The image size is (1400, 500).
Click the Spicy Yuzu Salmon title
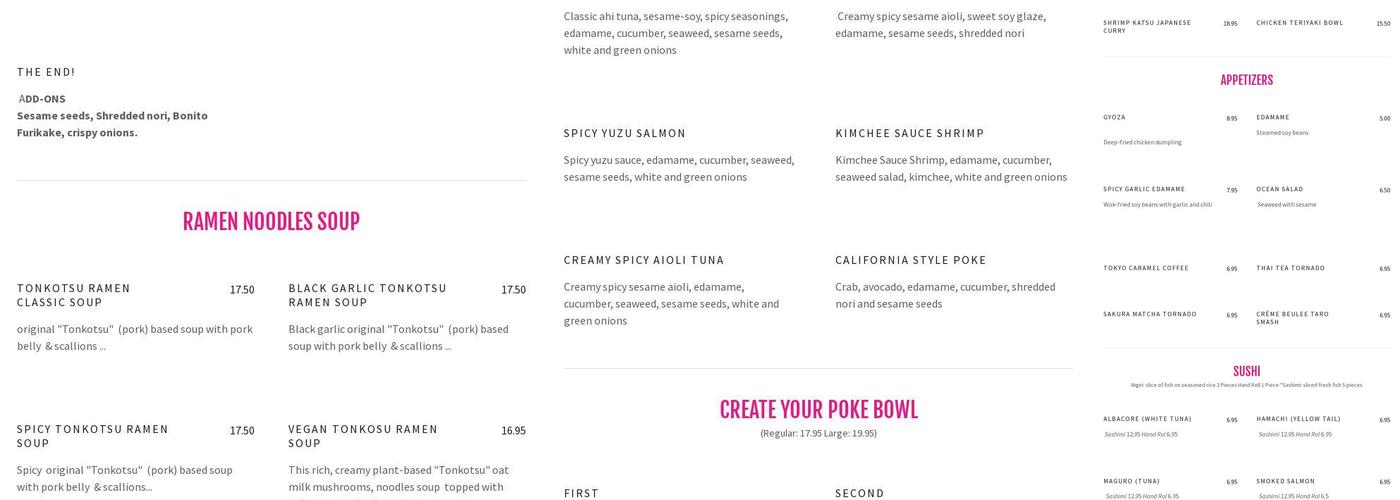pos(625,133)
